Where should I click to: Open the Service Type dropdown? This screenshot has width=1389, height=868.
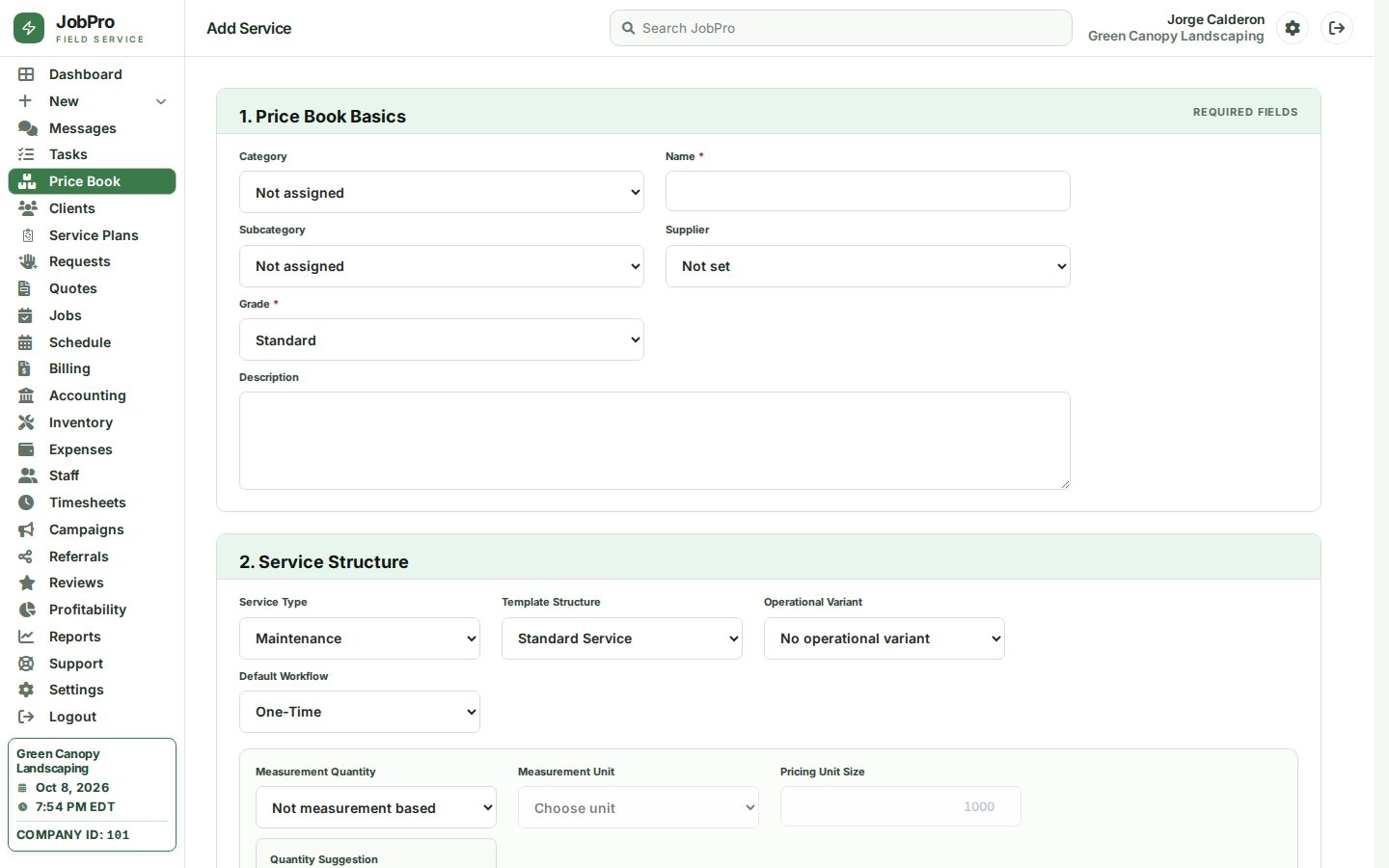pos(360,638)
